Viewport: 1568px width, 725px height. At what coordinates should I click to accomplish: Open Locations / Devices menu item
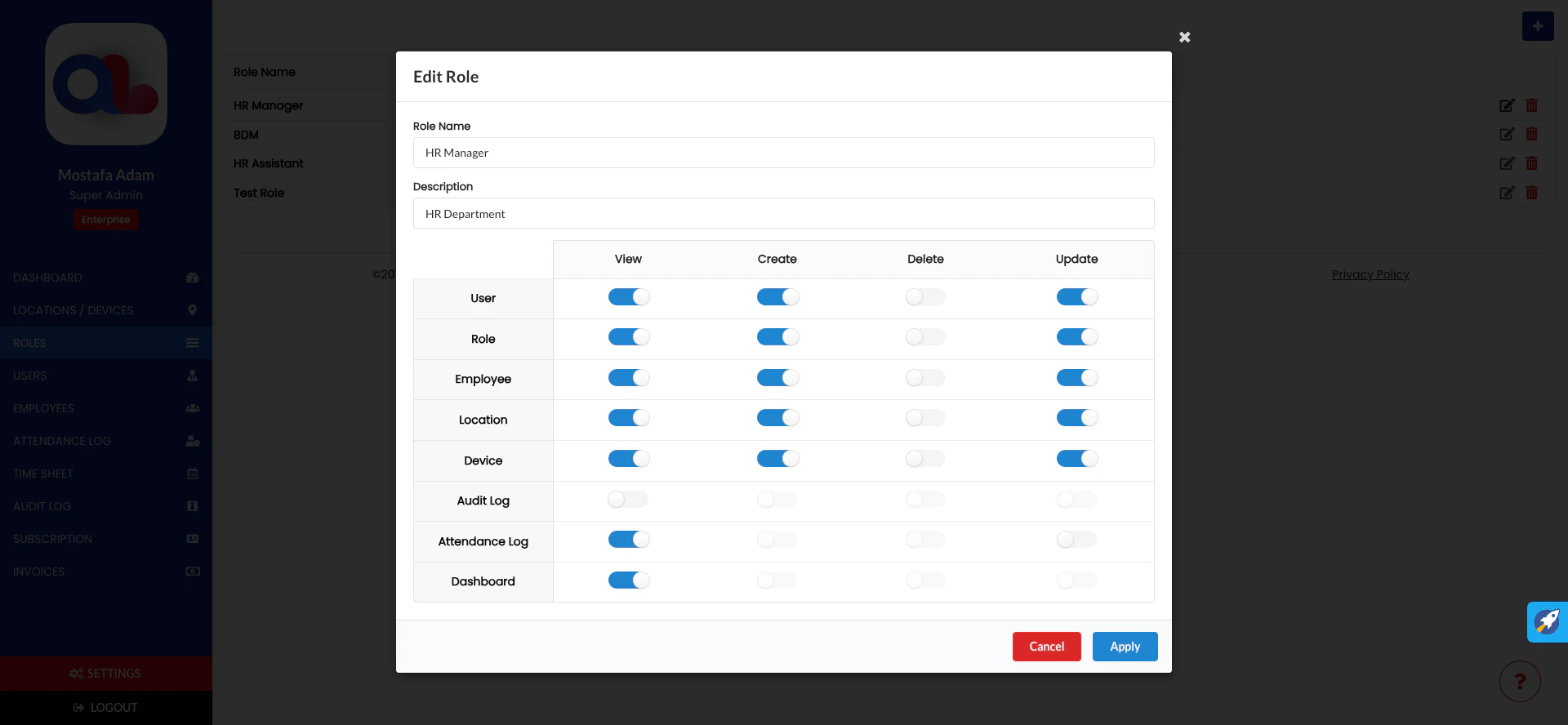pos(106,310)
